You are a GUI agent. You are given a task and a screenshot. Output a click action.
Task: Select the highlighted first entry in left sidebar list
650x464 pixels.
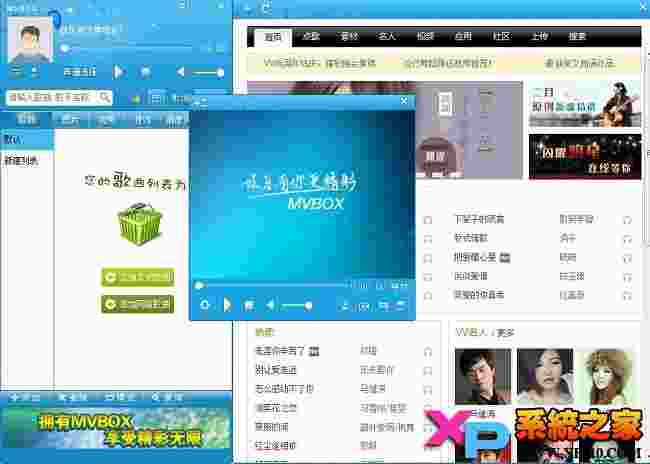coord(27,140)
